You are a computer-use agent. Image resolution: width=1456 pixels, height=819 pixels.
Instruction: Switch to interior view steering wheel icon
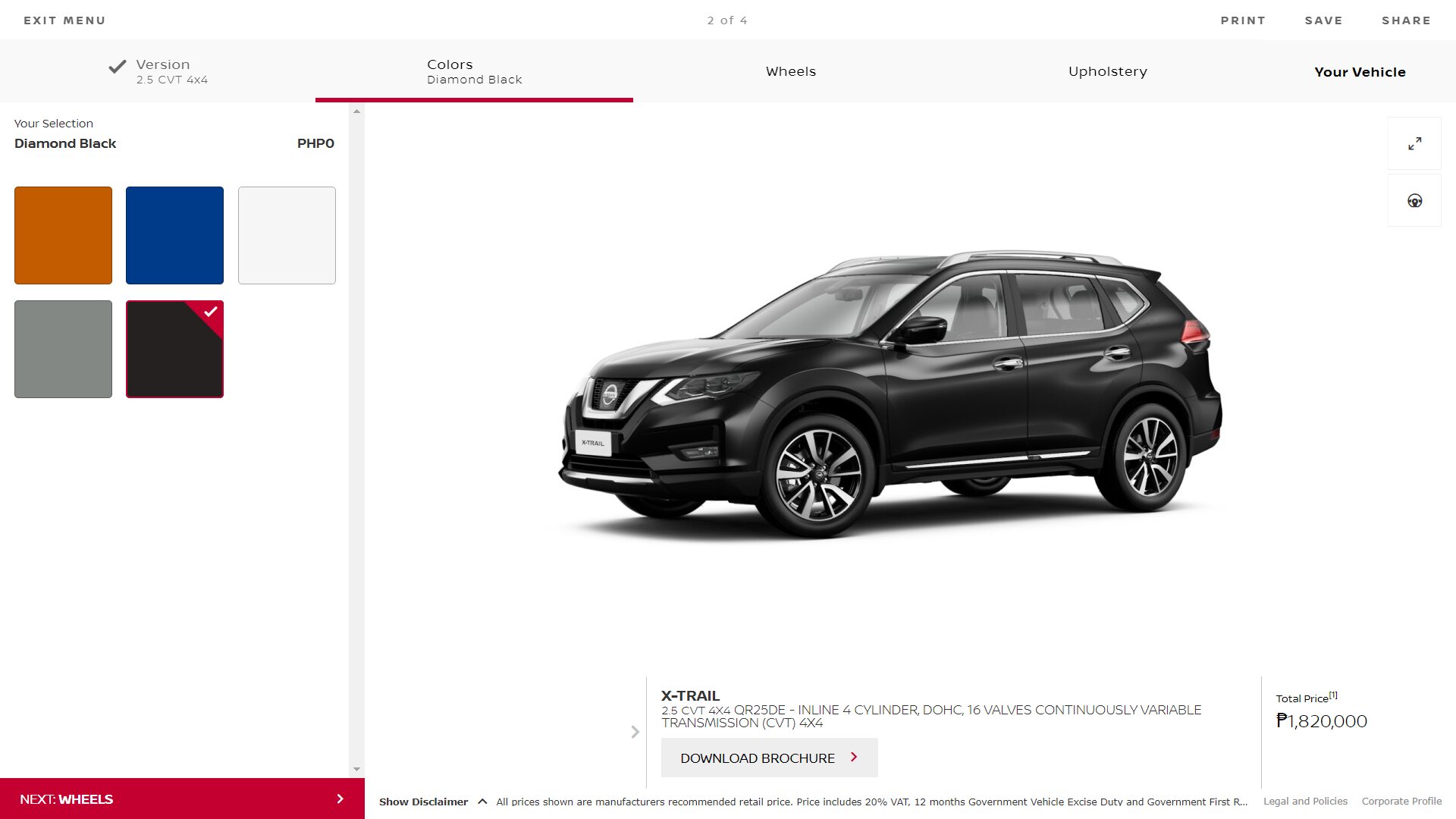[x=1414, y=201]
